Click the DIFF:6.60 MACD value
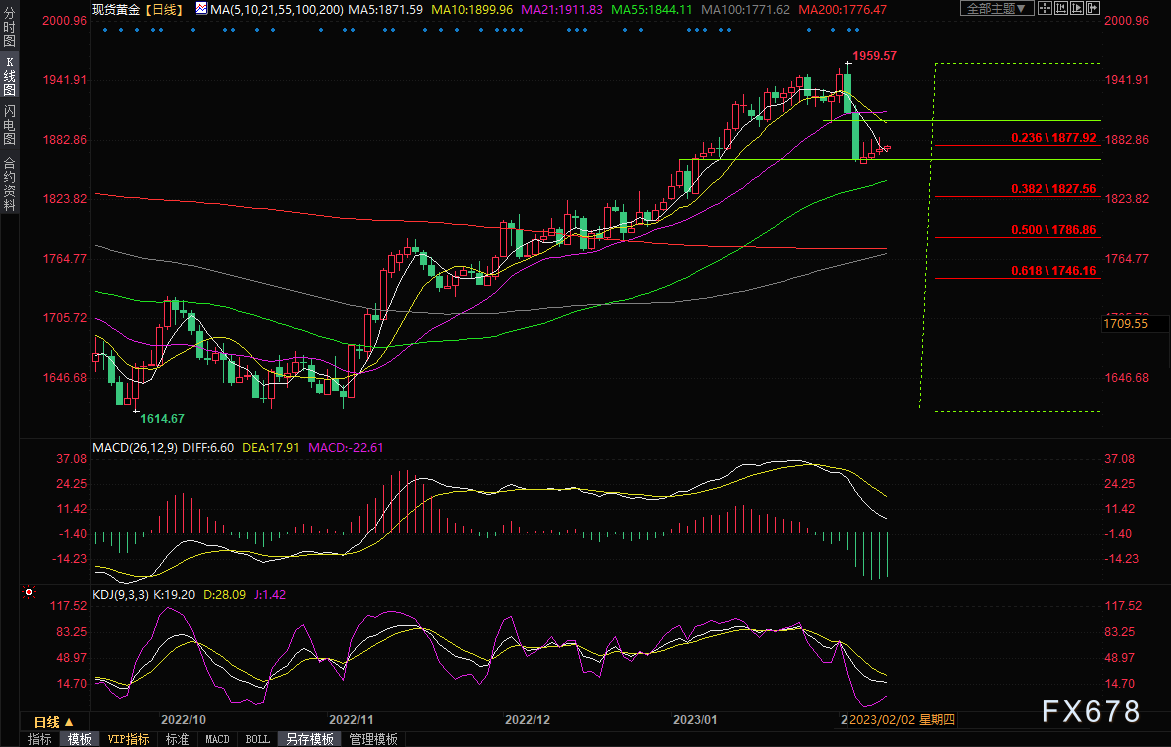This screenshot has width=1171, height=747. click(208, 447)
